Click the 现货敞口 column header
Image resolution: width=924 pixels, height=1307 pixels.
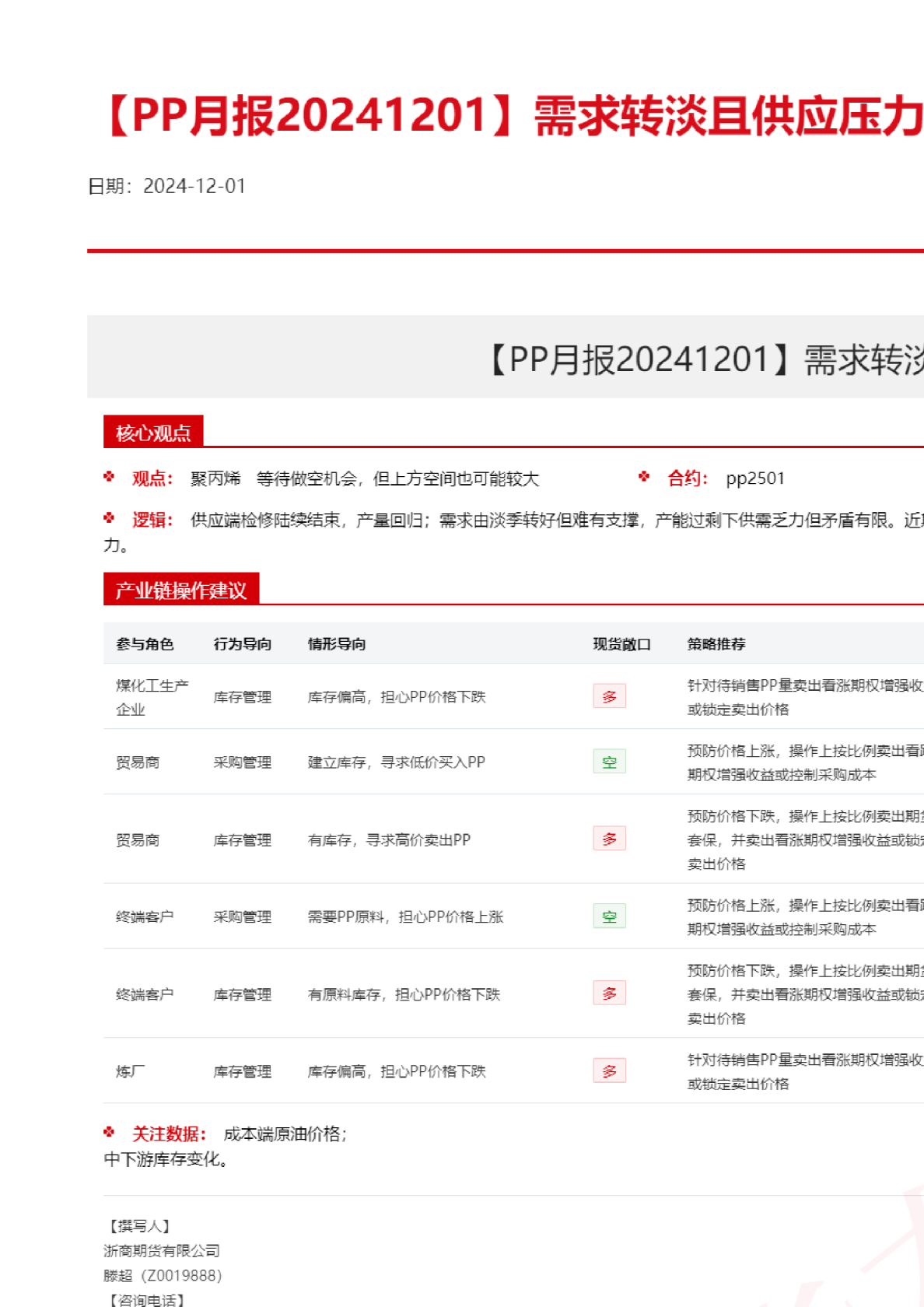[x=621, y=644]
